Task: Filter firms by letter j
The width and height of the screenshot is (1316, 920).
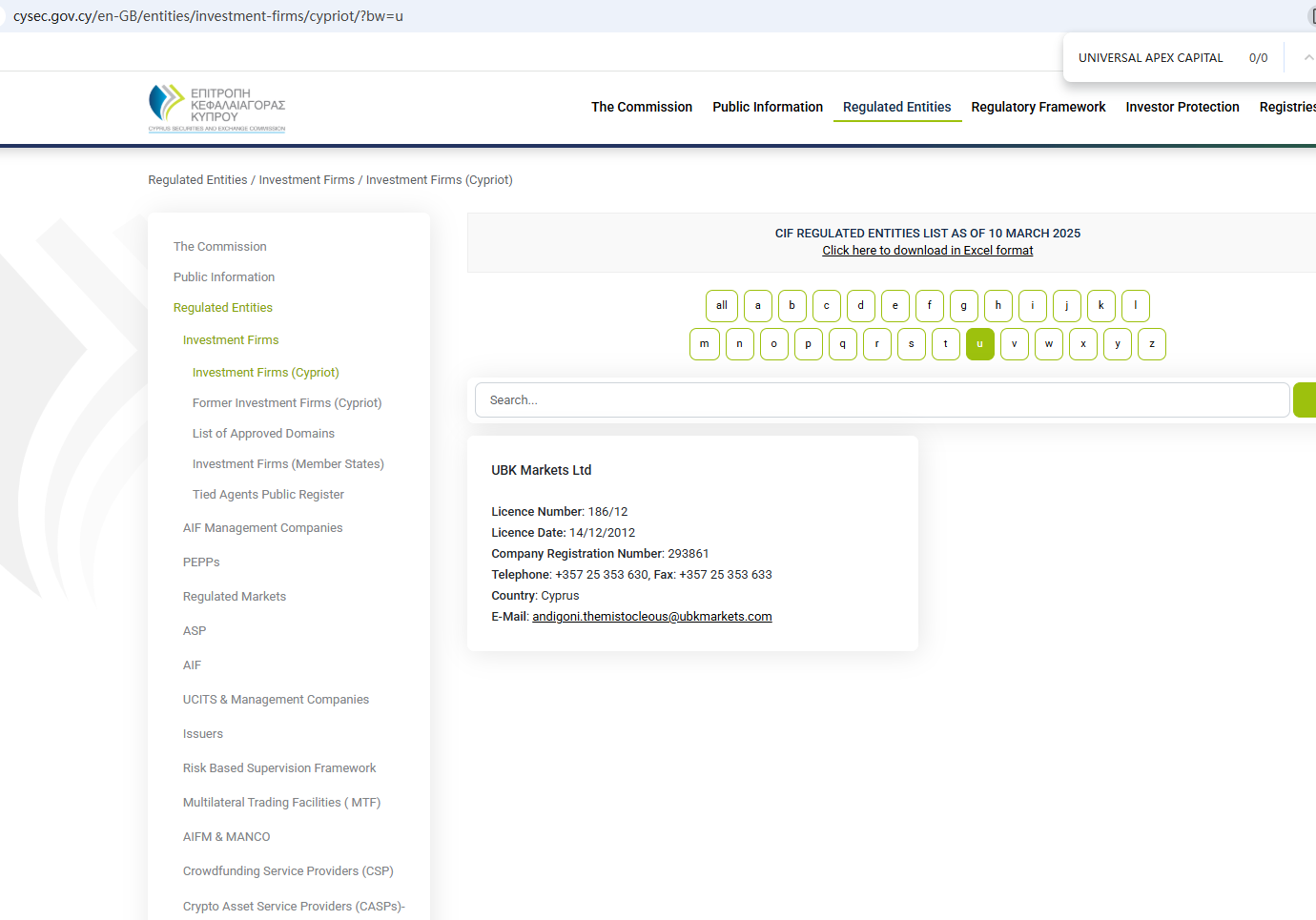Action: click(1067, 306)
